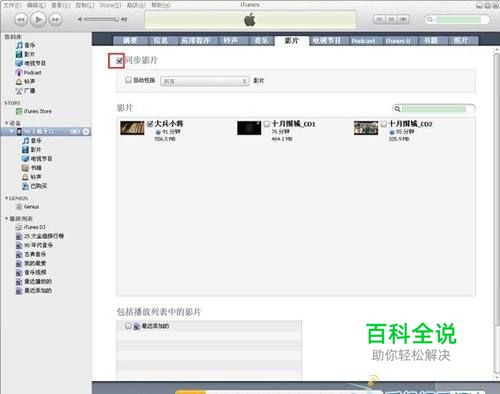Check the 最近添加的 playlist checkbox in movies list
500x394 pixels.
(128, 326)
